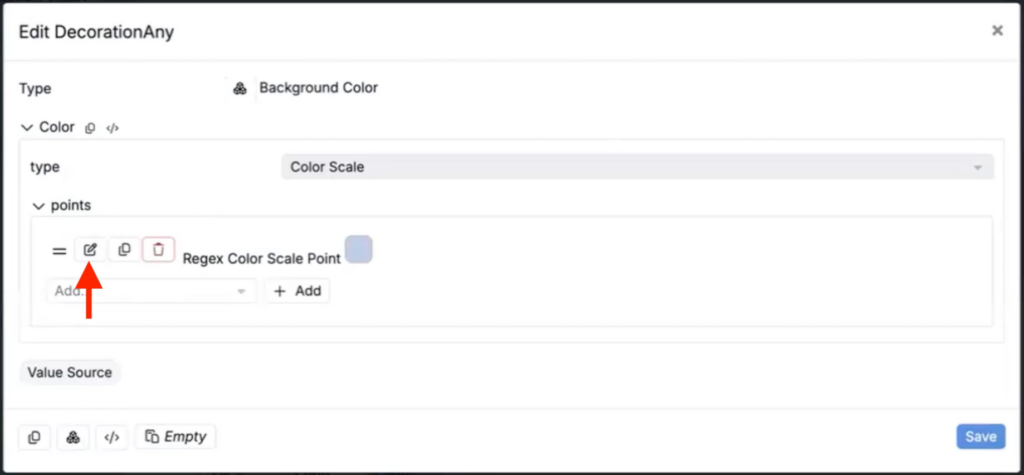Copy the Color section using the copy icon

[x=91, y=128]
